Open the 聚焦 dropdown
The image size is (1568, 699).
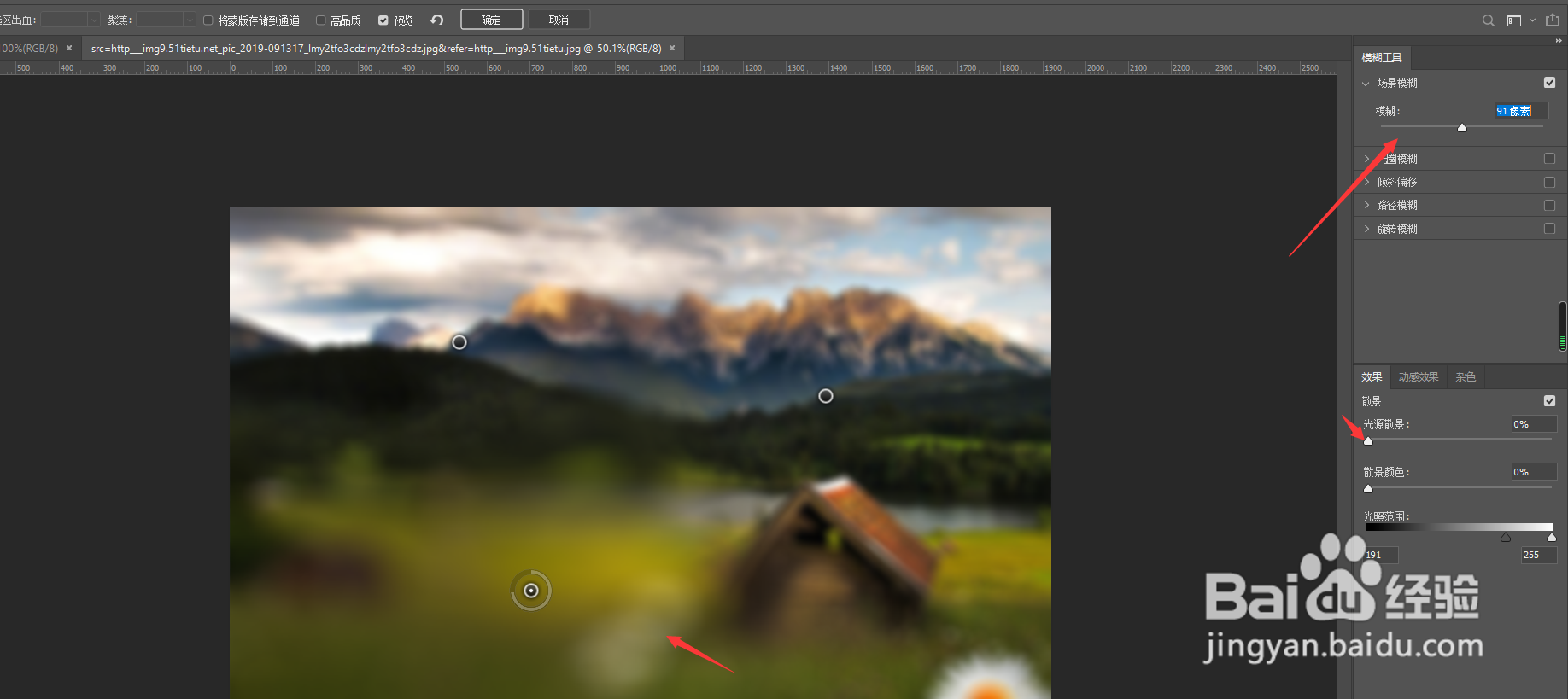(x=167, y=20)
